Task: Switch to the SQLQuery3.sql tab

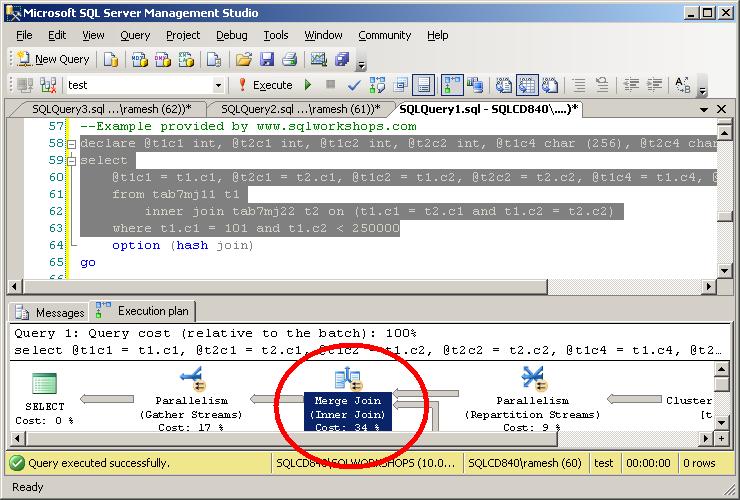Action: click(111, 110)
